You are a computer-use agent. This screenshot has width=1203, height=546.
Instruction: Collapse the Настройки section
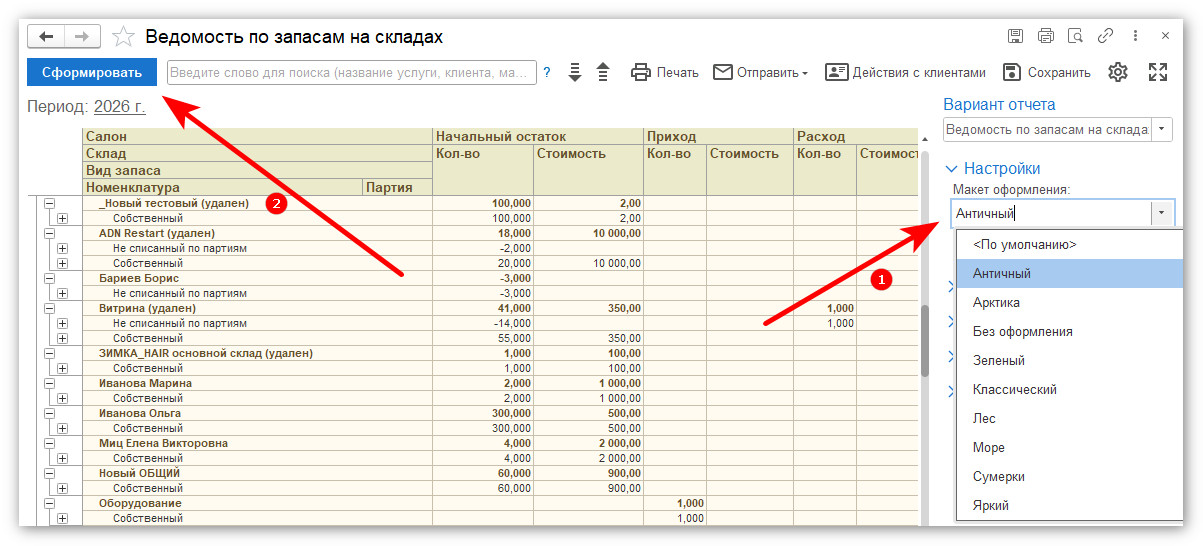[992, 168]
